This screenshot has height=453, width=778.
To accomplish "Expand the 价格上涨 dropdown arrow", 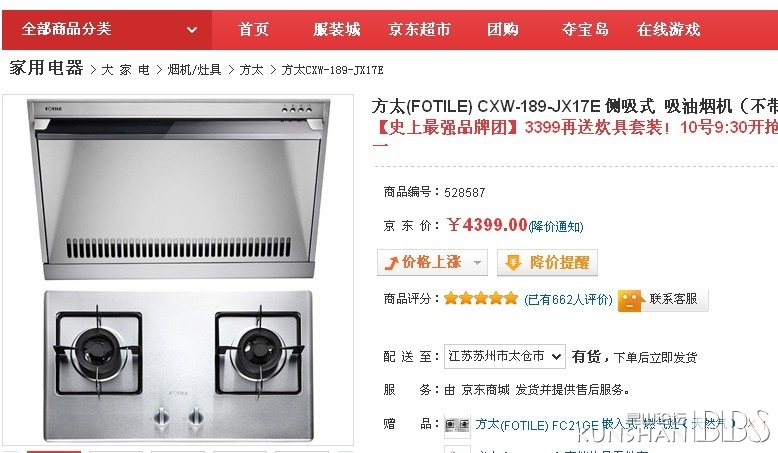I will (x=477, y=262).
